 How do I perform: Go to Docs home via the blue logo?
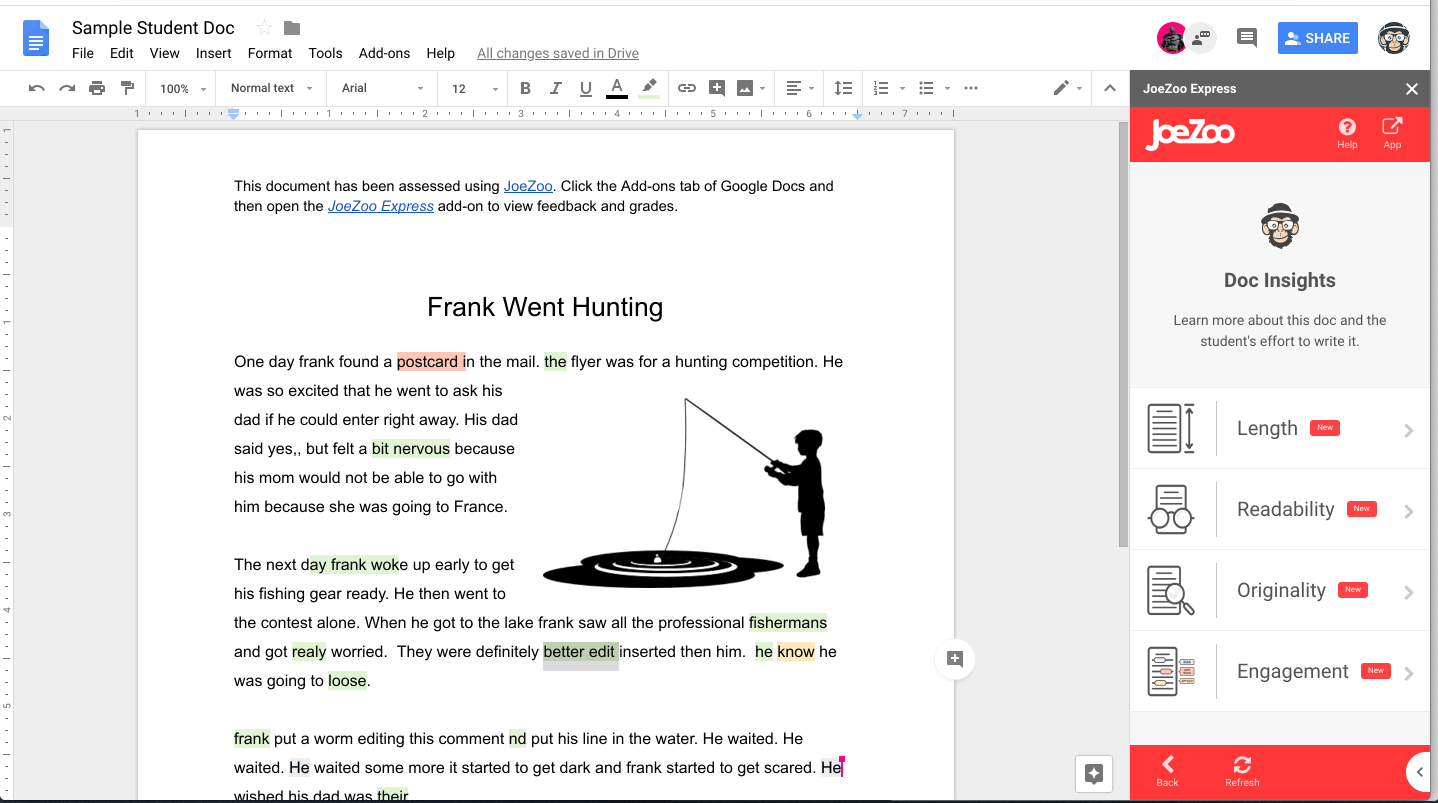(36, 39)
